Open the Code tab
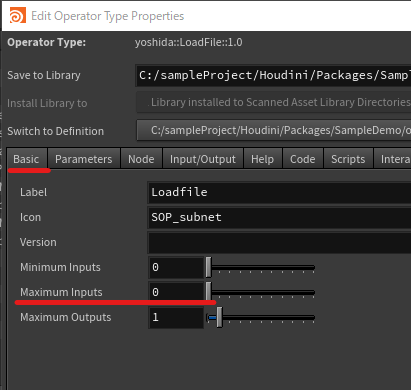This screenshot has width=411, height=390. pos(303,159)
